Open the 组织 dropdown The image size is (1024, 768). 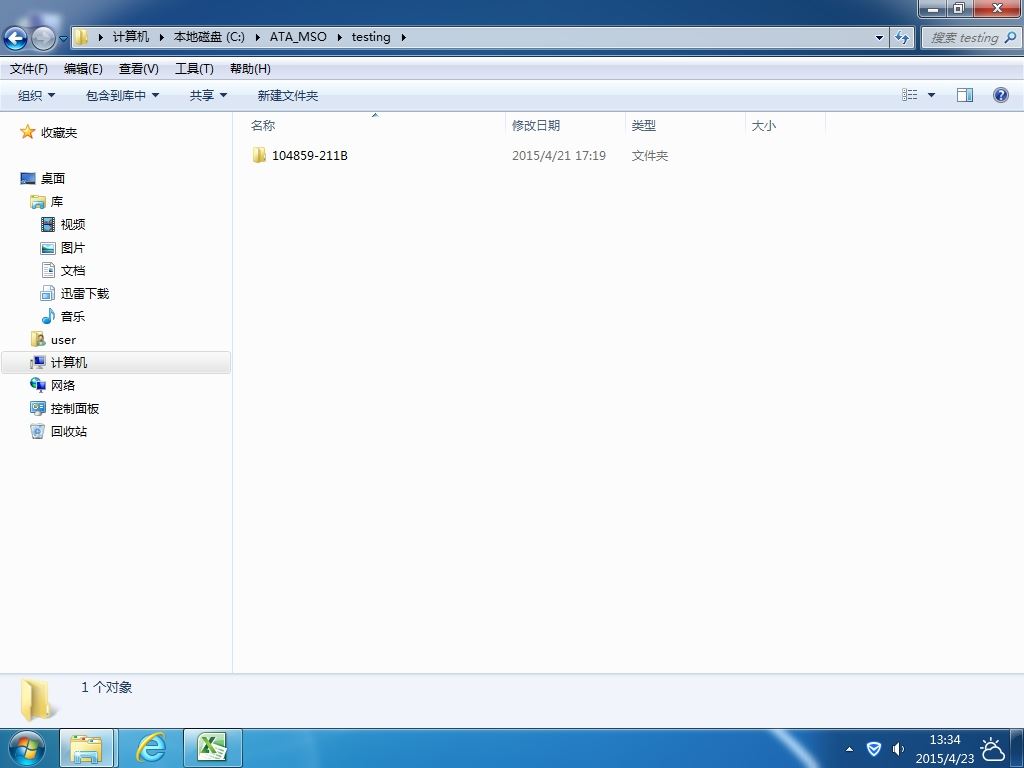[x=37, y=95]
